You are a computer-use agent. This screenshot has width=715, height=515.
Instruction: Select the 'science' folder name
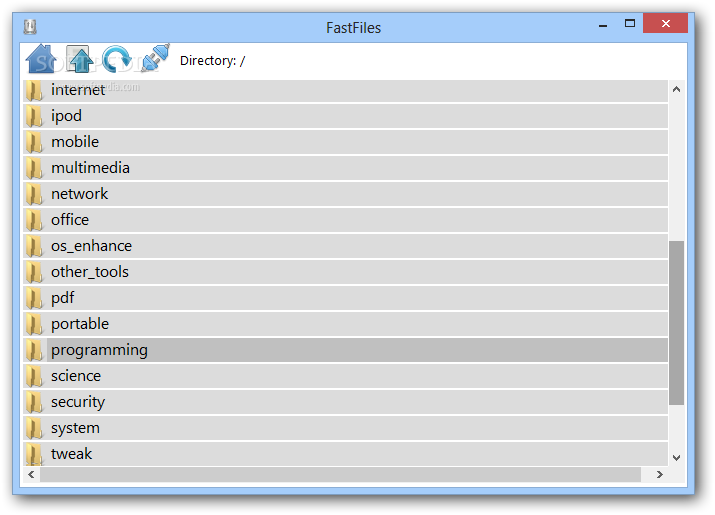tap(76, 376)
